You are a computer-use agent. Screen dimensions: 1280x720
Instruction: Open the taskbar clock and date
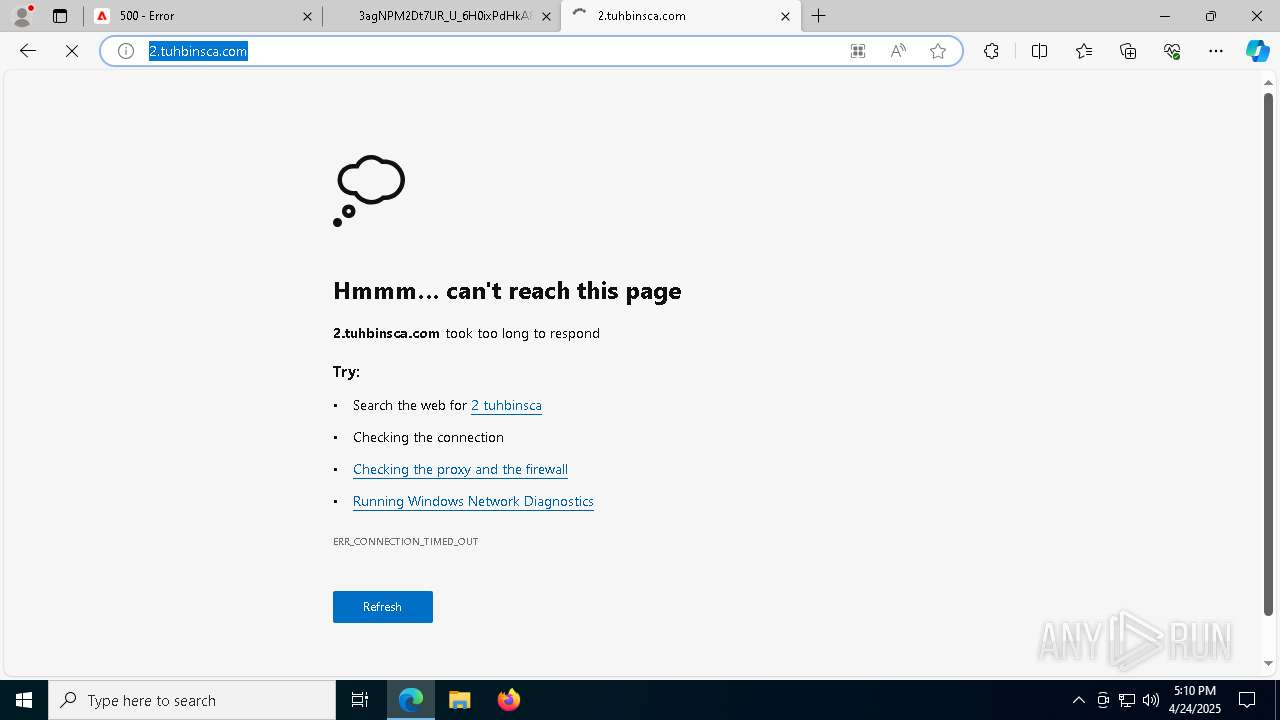[x=1194, y=700]
